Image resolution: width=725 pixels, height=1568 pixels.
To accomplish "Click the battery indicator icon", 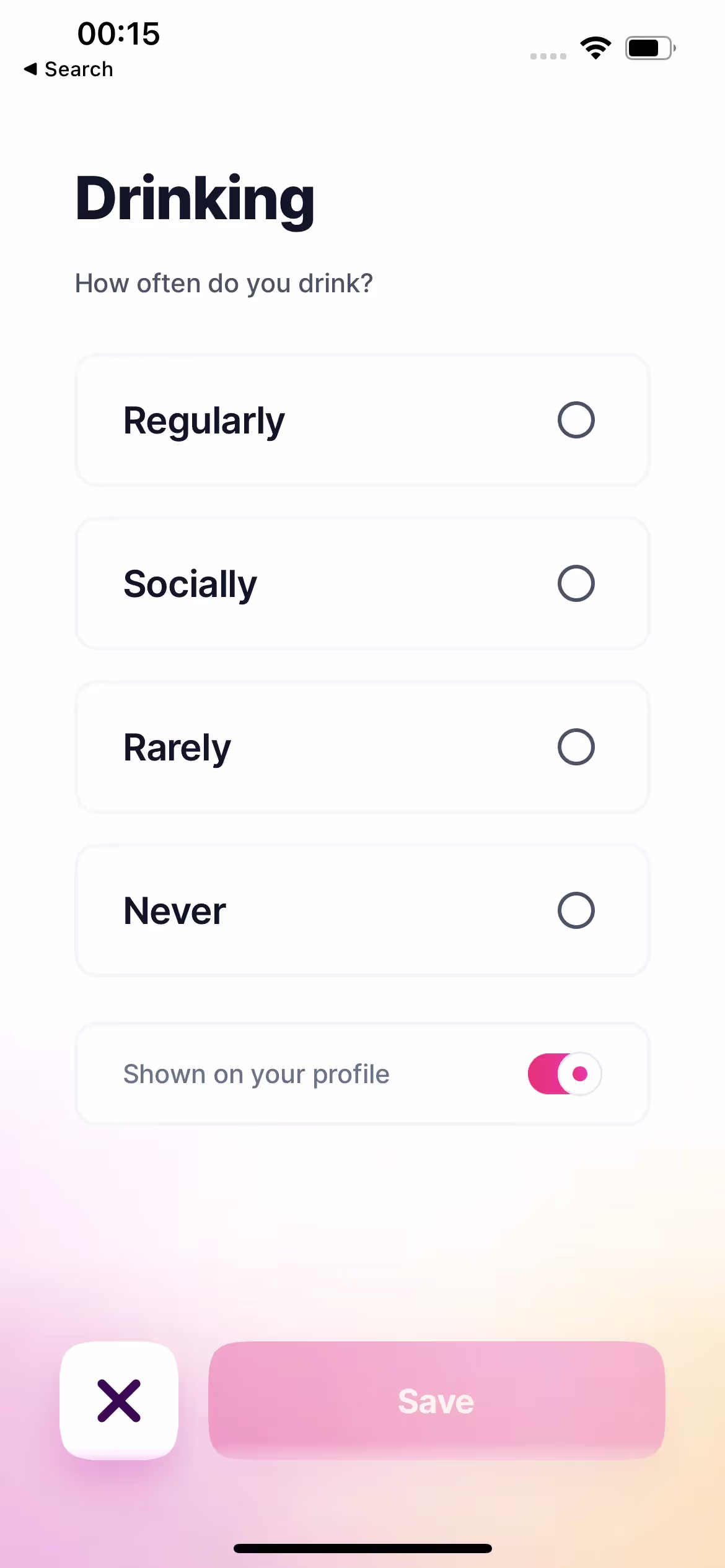I will click(x=650, y=48).
